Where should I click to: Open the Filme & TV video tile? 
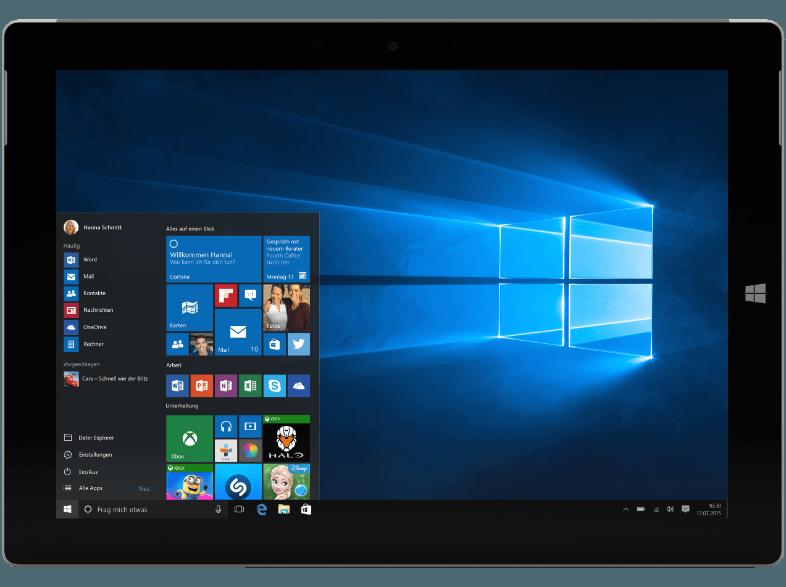[250, 427]
